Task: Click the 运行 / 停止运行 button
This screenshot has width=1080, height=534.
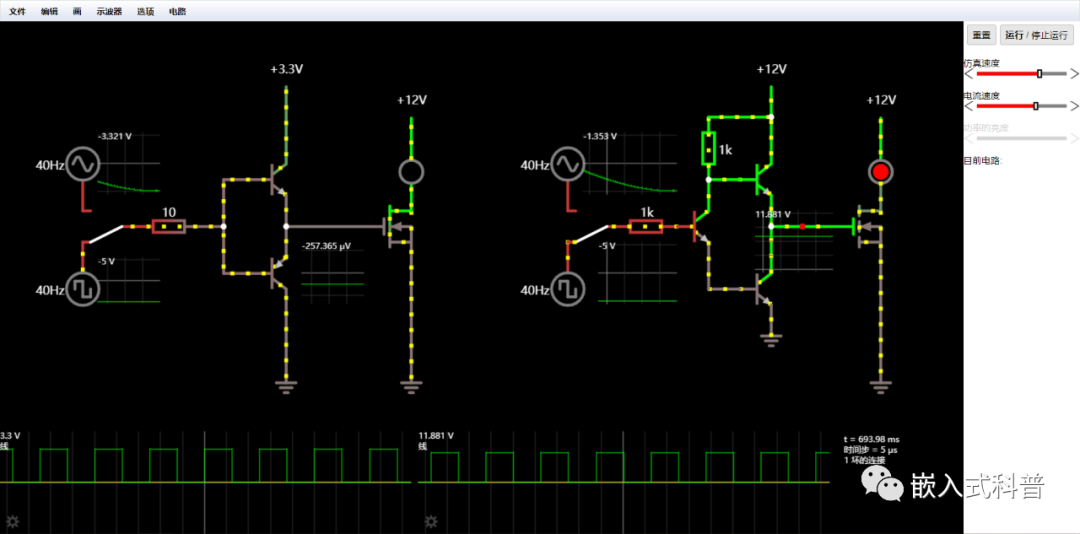Action: [x=1036, y=35]
